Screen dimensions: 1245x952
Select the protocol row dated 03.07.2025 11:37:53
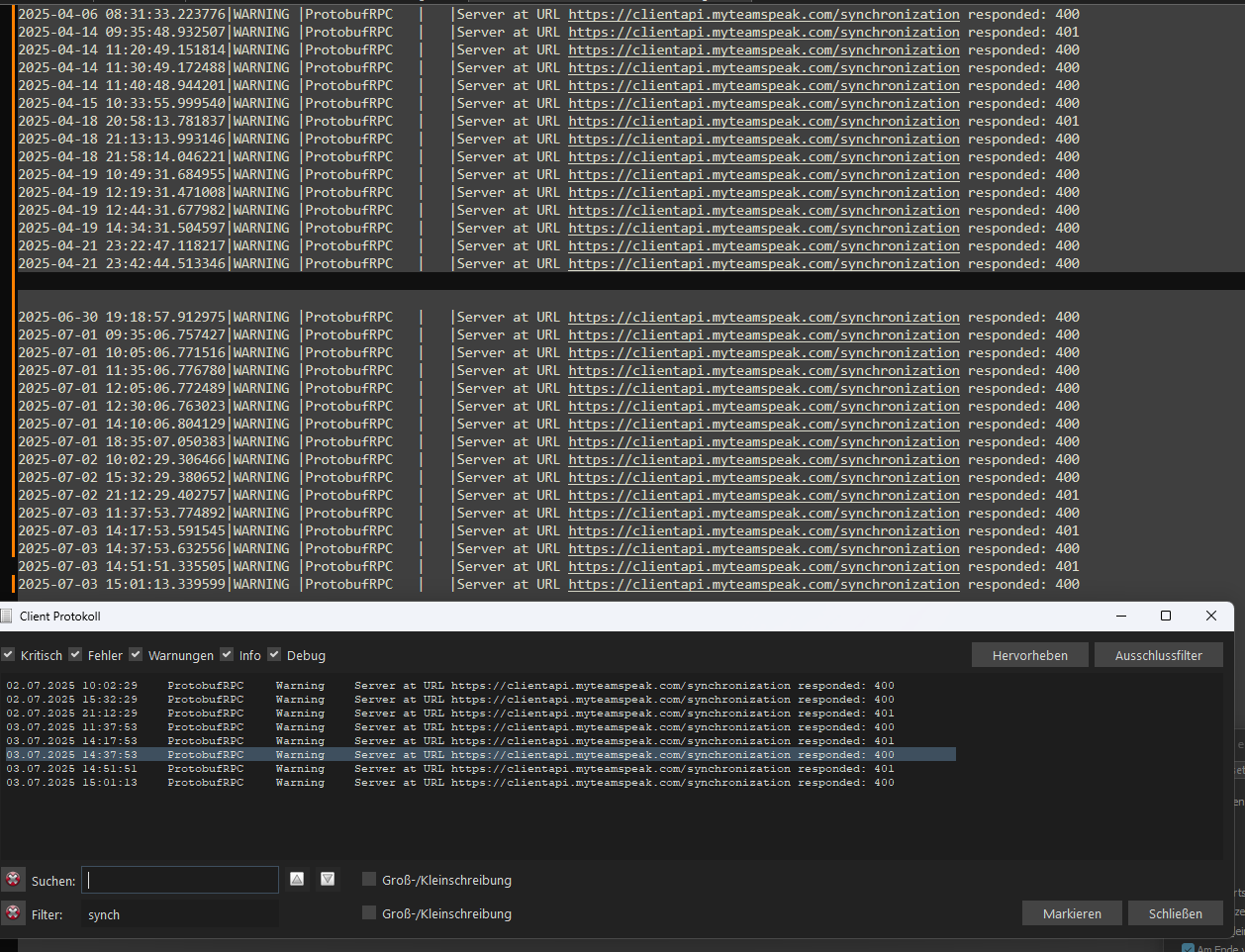point(480,727)
